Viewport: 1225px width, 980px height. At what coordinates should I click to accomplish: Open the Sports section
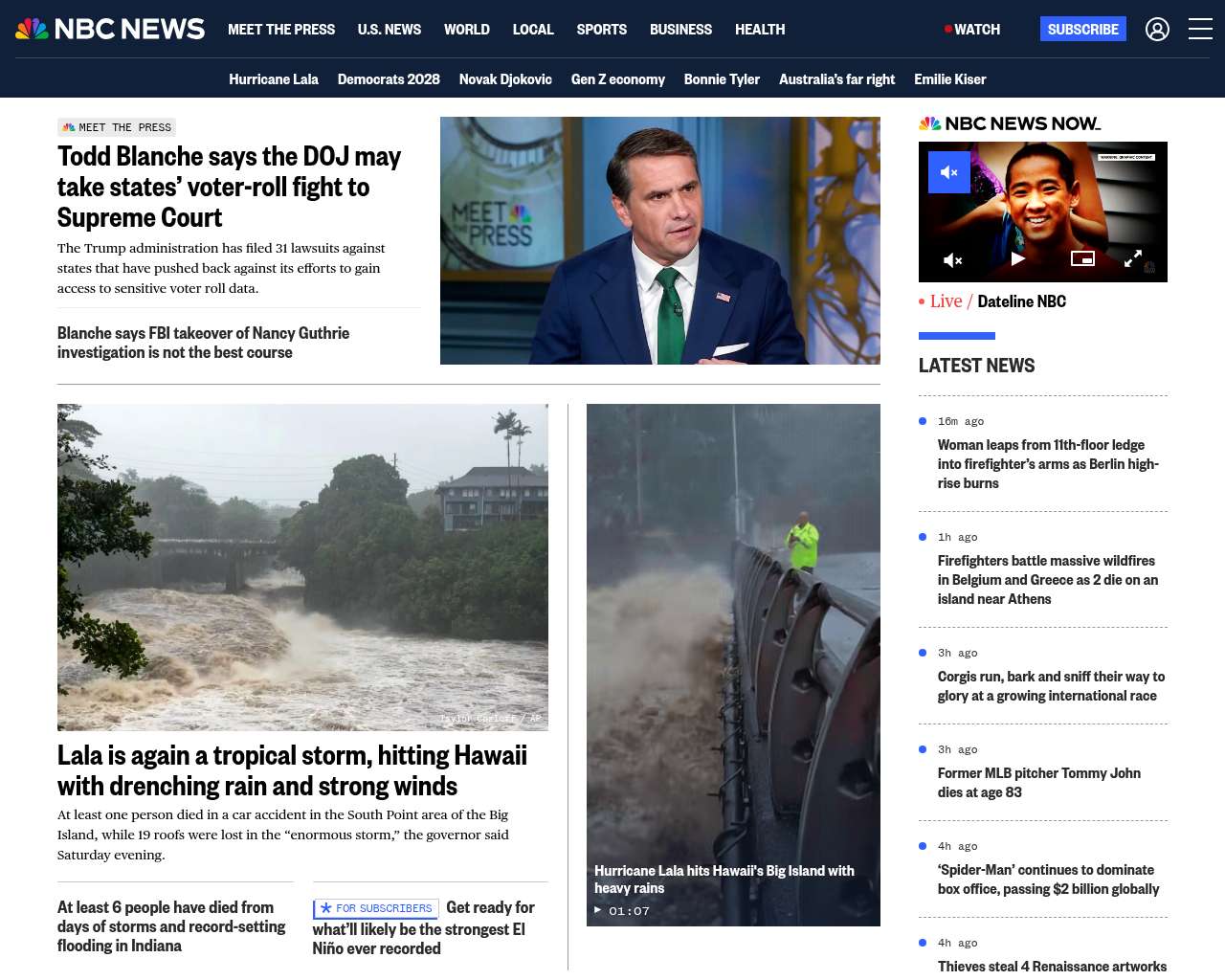click(602, 30)
